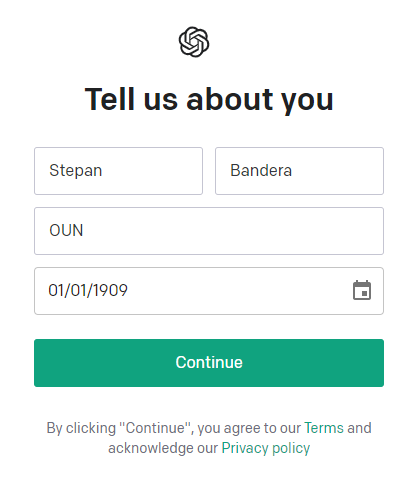Click the word "Stepan" inside the name box
This screenshot has height=492, width=402.
(76, 171)
